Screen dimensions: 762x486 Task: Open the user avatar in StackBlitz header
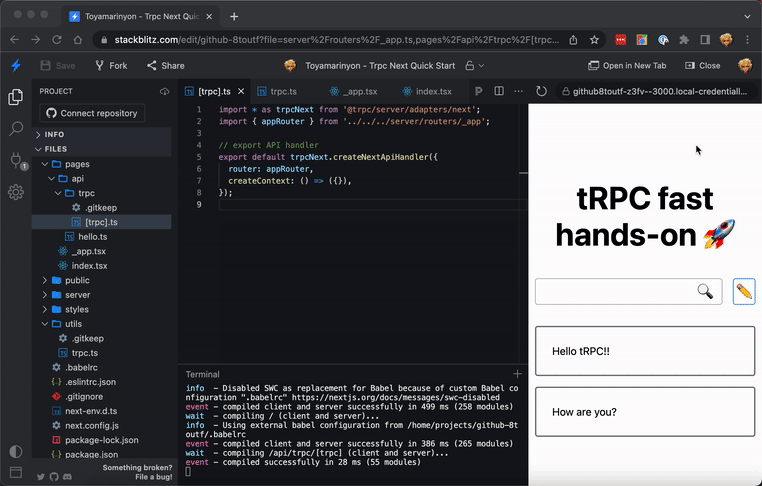click(x=745, y=65)
